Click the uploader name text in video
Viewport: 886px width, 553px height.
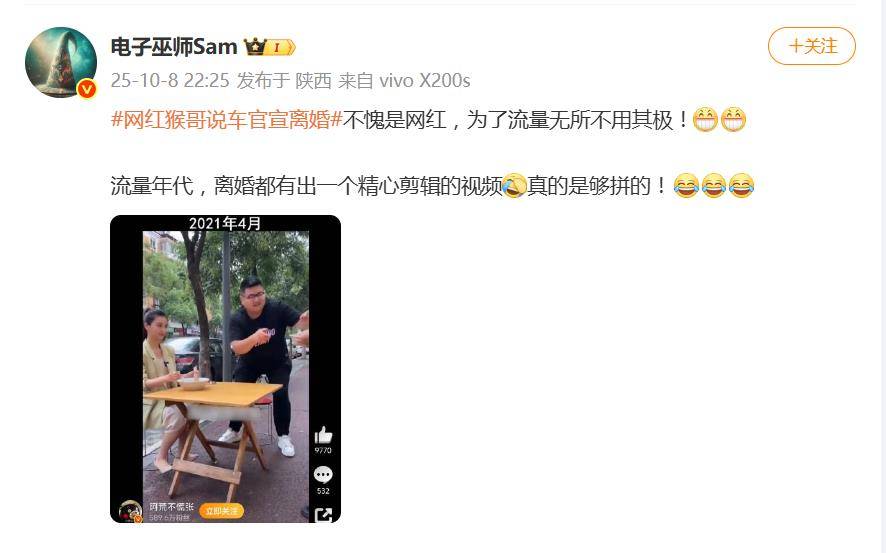pos(172,507)
